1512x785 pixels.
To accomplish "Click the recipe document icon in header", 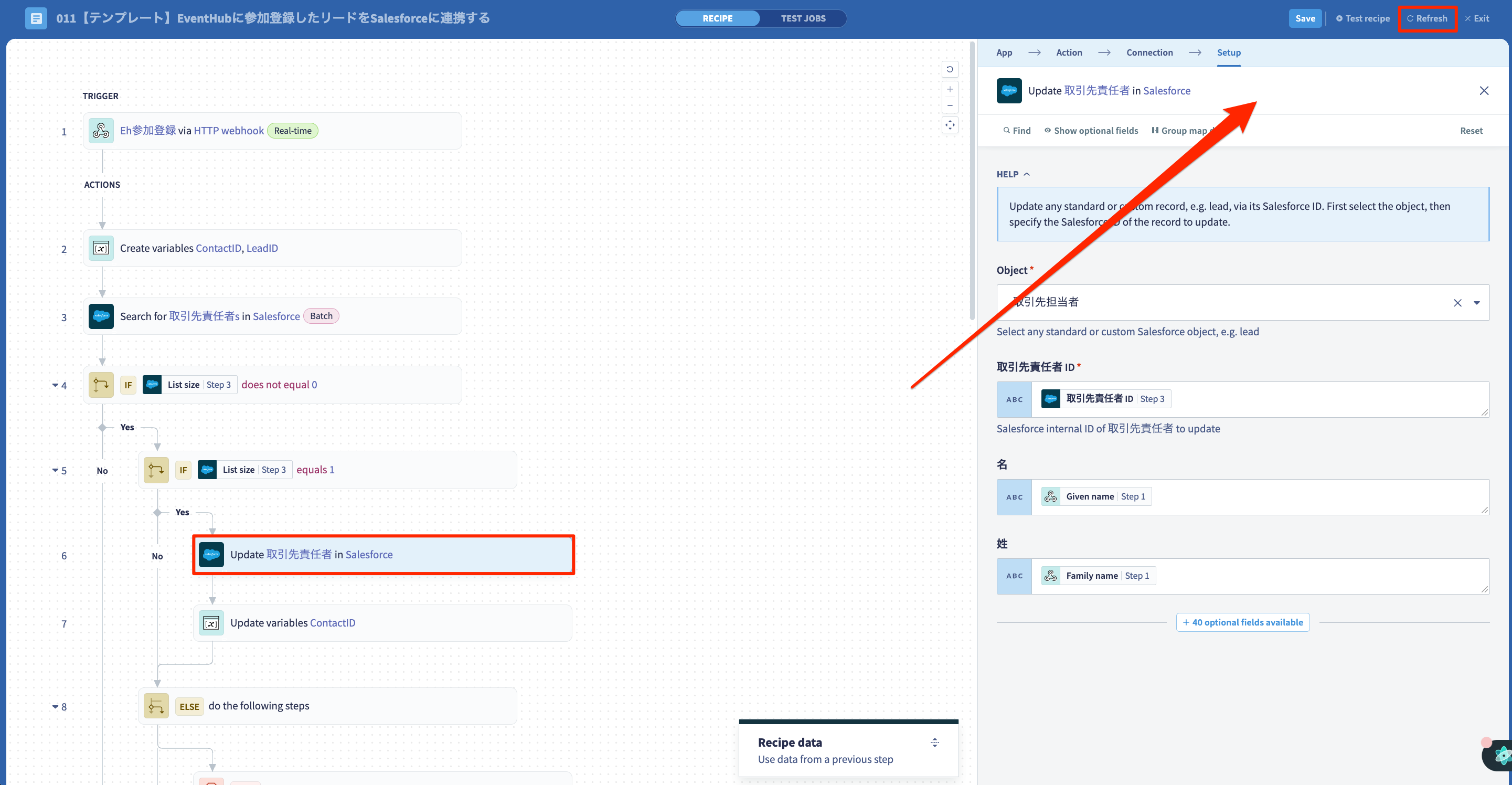I will pos(36,18).
